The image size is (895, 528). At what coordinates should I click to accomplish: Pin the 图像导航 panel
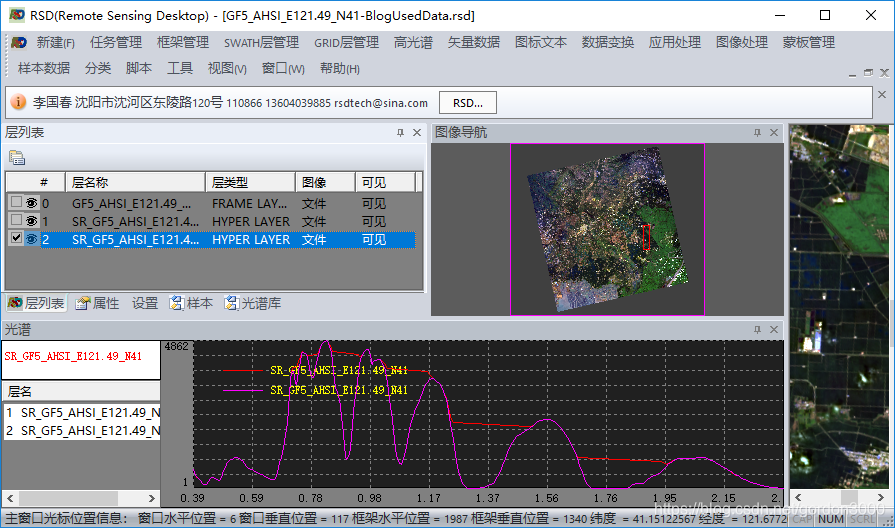coord(757,132)
